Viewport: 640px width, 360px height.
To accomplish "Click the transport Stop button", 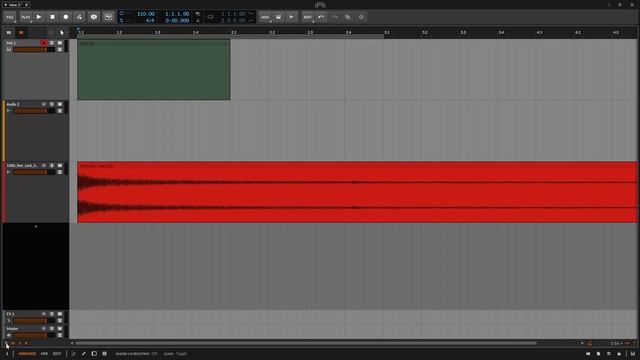I will (x=52, y=17).
